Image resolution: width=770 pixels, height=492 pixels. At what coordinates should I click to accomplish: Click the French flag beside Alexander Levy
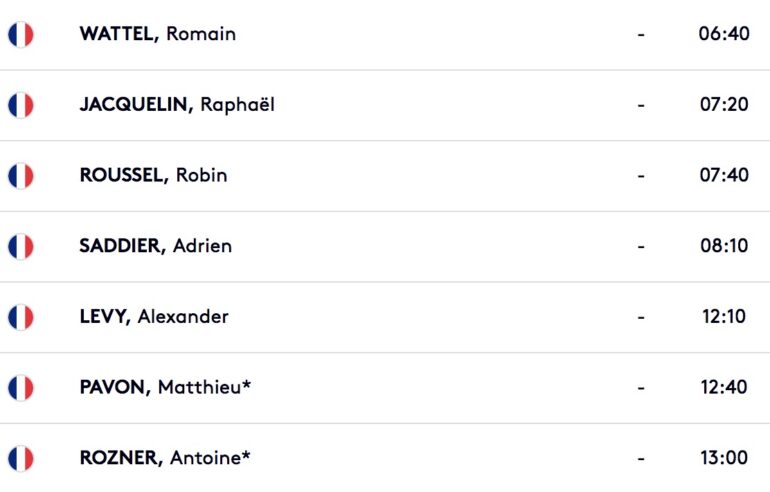coord(20,317)
